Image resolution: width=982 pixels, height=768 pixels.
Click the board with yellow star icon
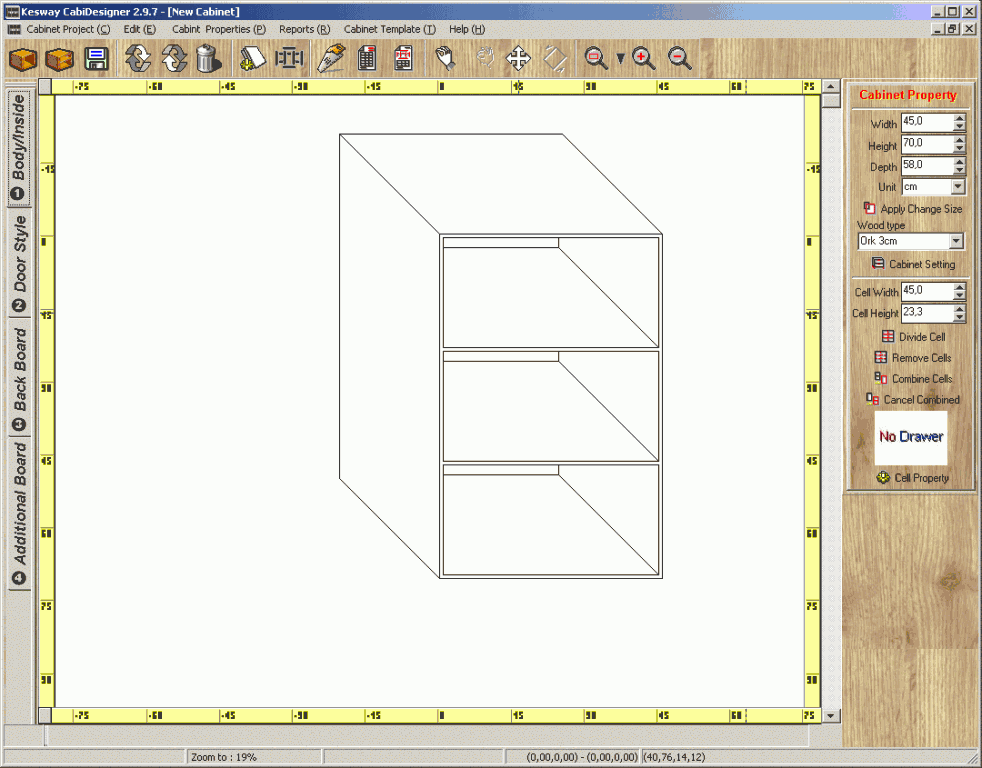(253, 58)
